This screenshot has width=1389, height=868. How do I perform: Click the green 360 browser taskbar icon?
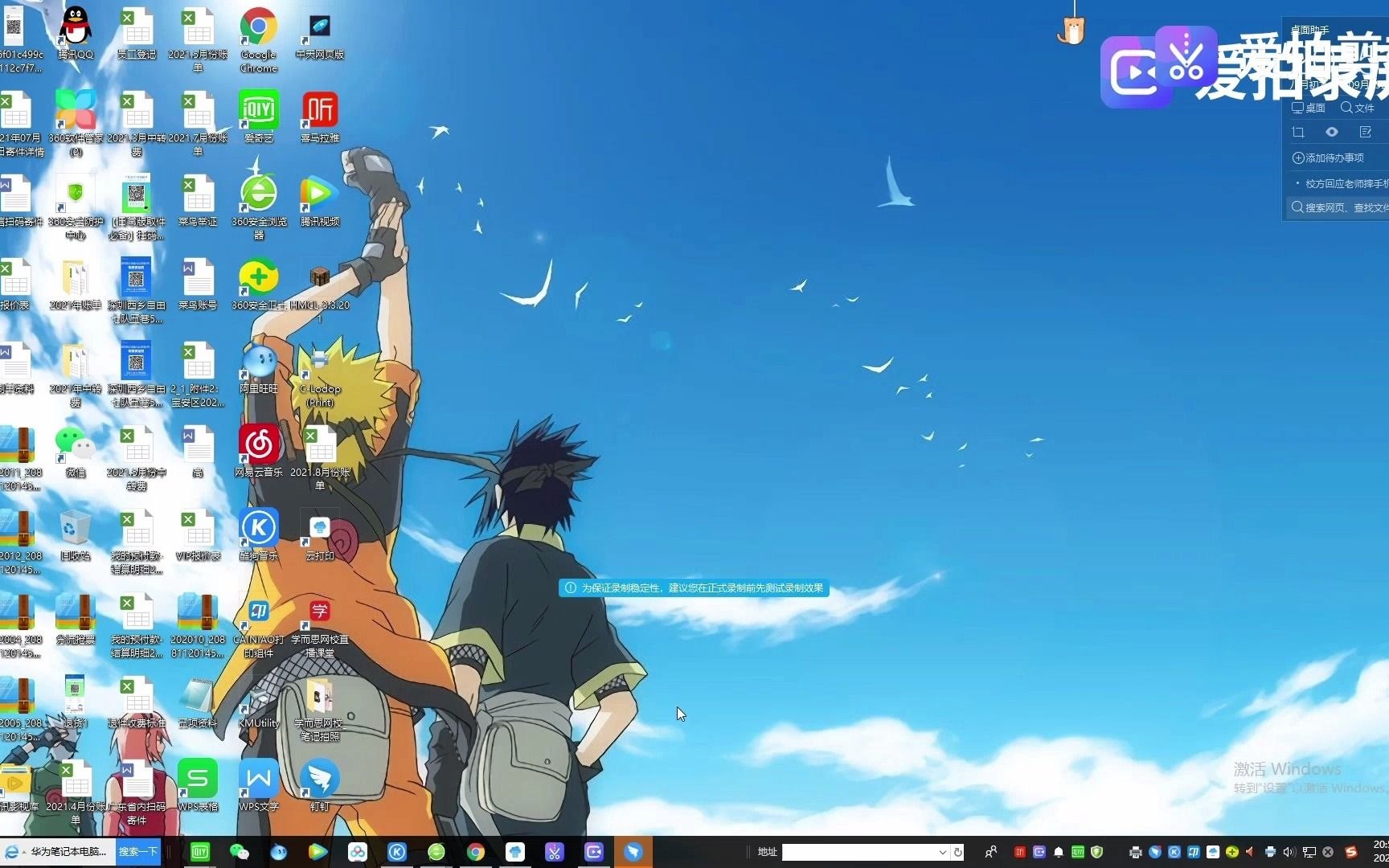436,852
